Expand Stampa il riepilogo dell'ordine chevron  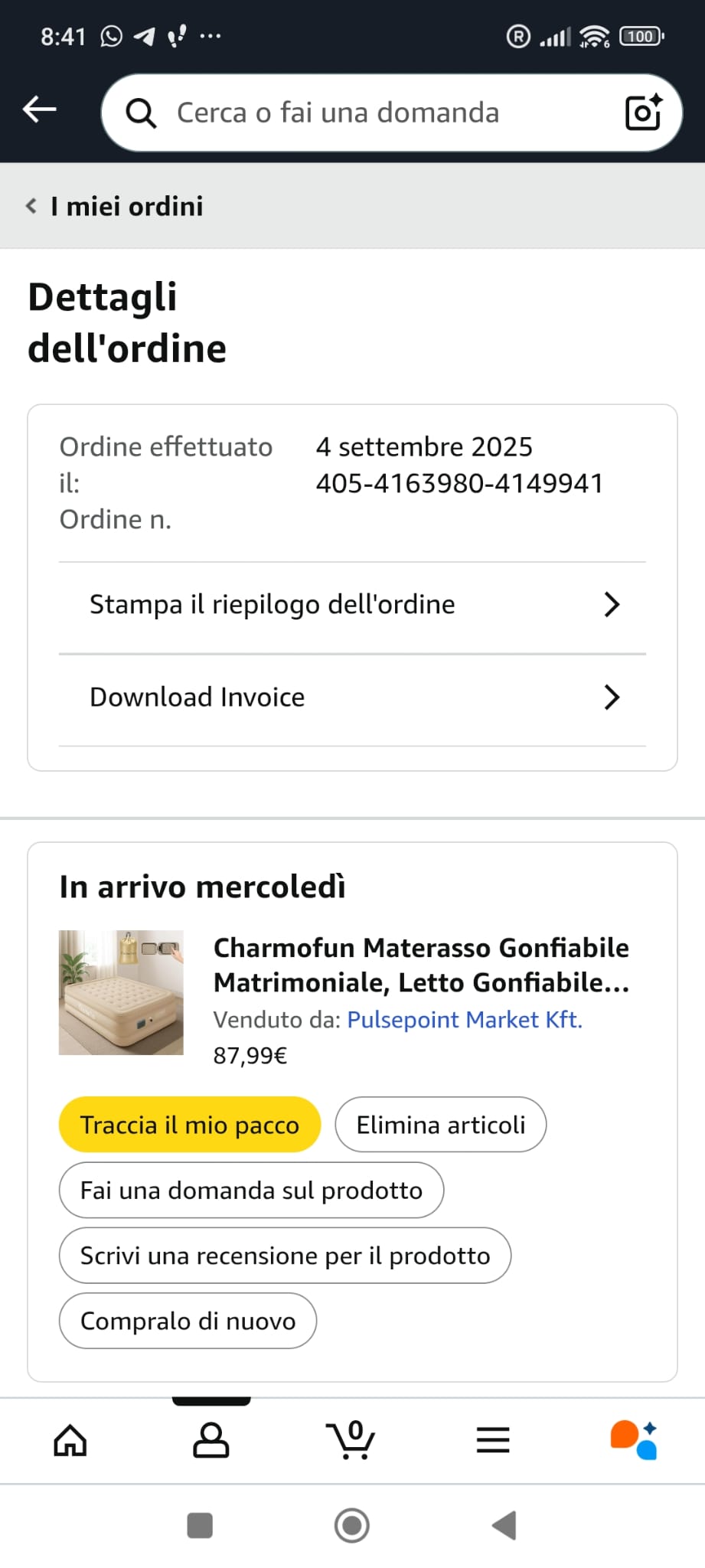coord(611,605)
